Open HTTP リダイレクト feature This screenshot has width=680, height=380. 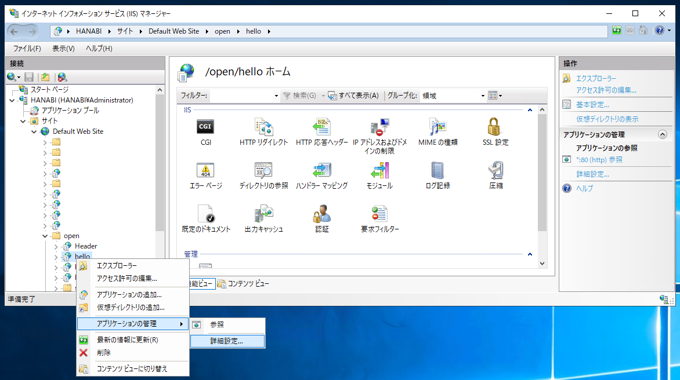(264, 132)
